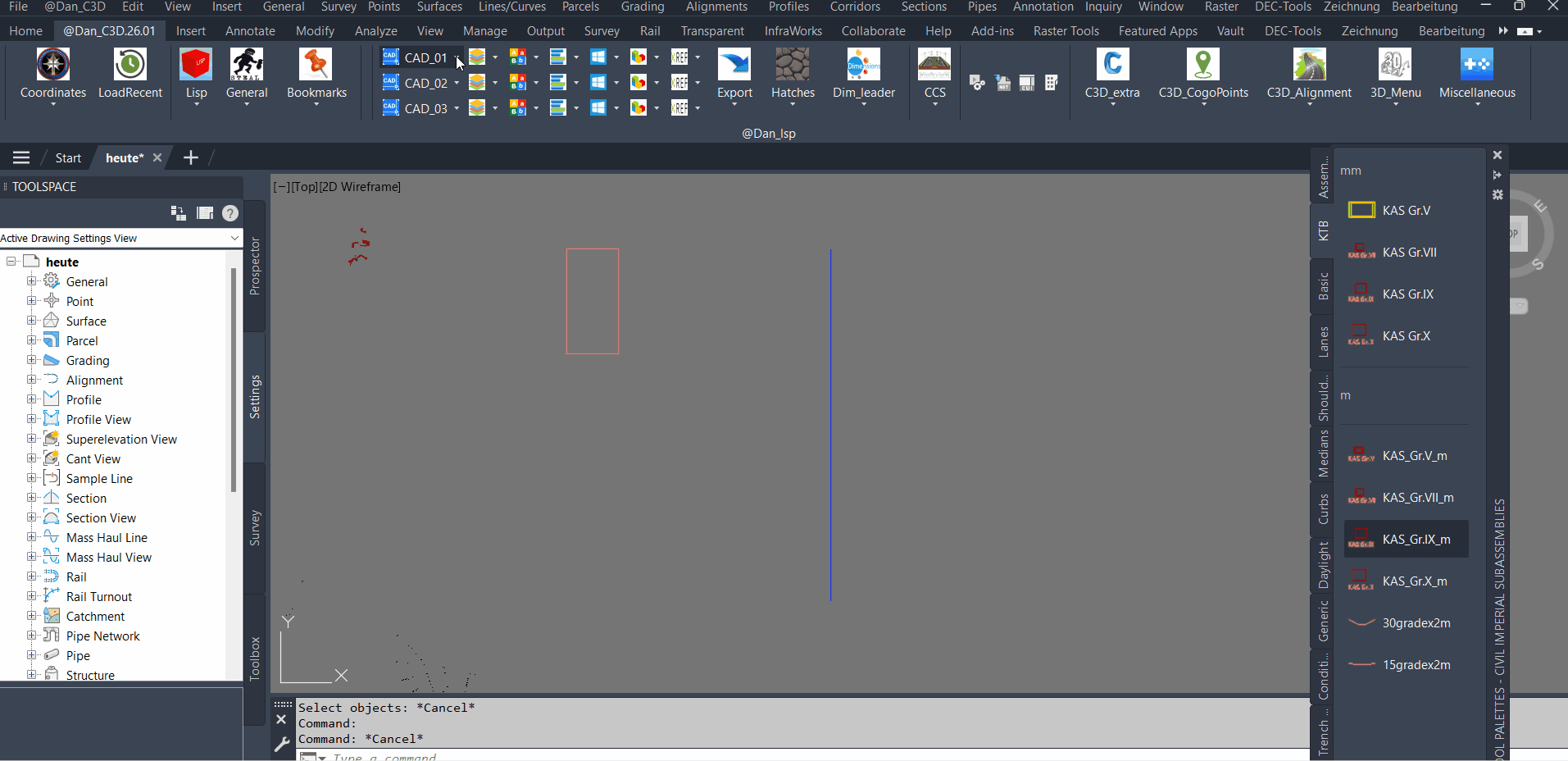Click the Export arrow icon
Viewport: 1568px width, 761px height.
734,65
